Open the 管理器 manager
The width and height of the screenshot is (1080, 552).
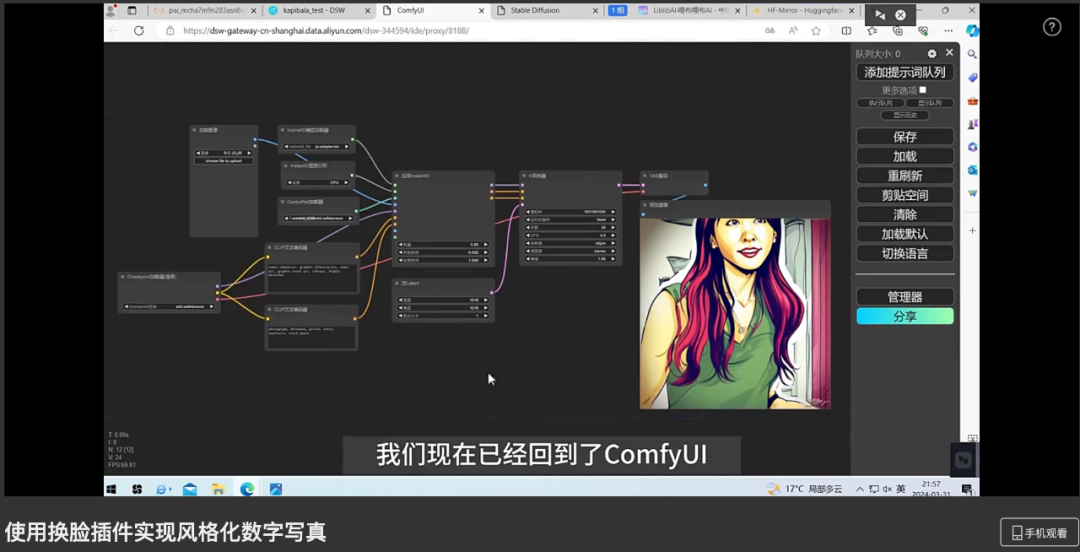(x=904, y=297)
